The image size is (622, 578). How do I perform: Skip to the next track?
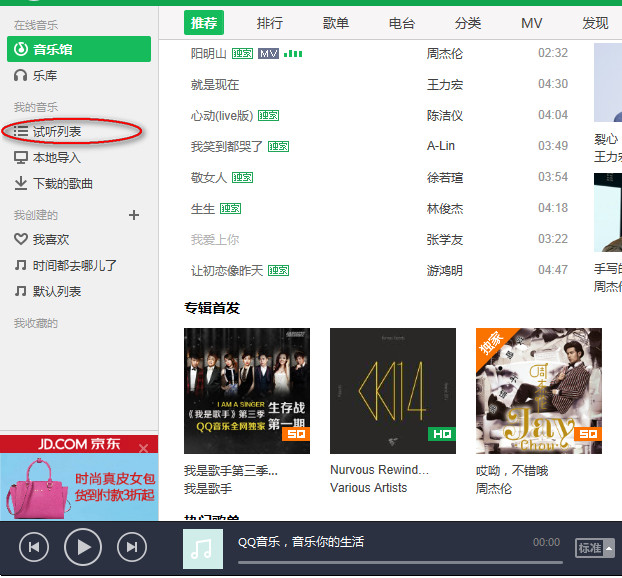(131, 547)
